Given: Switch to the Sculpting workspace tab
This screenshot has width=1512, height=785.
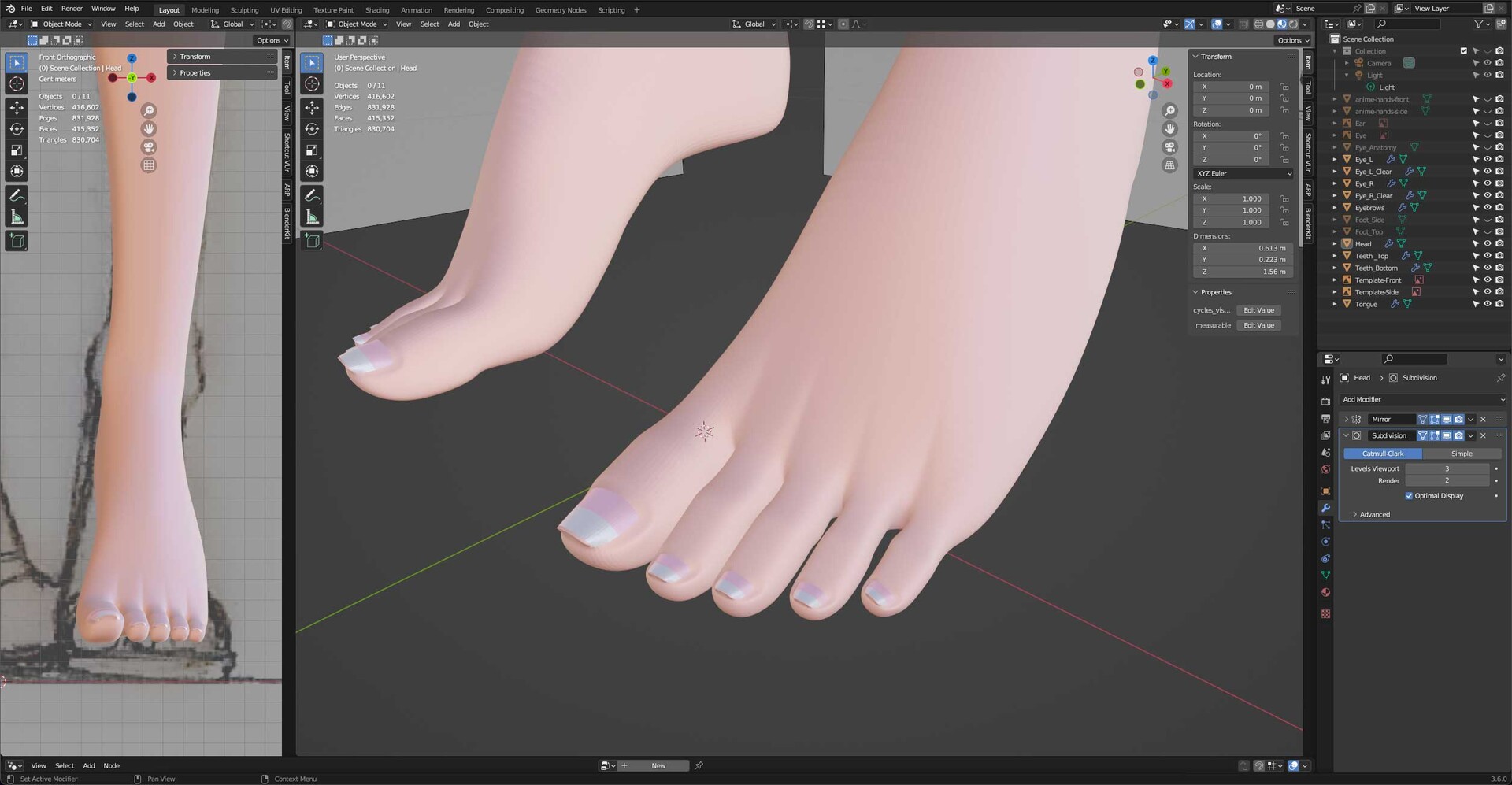Looking at the screenshot, I should pos(244,9).
